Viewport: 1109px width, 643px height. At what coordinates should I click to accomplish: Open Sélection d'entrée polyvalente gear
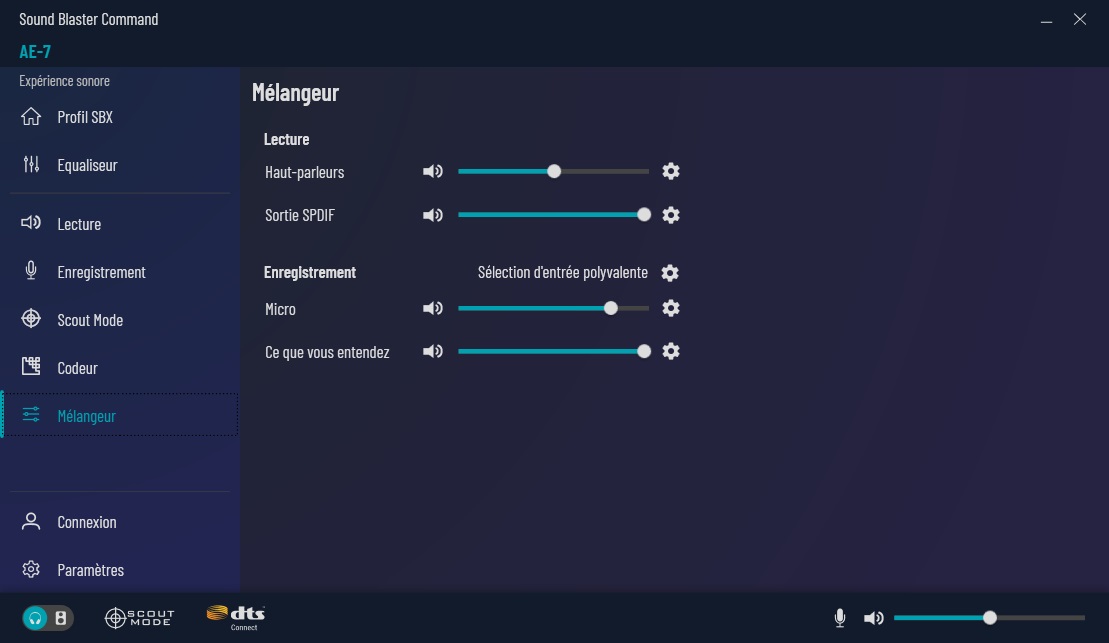click(x=670, y=273)
